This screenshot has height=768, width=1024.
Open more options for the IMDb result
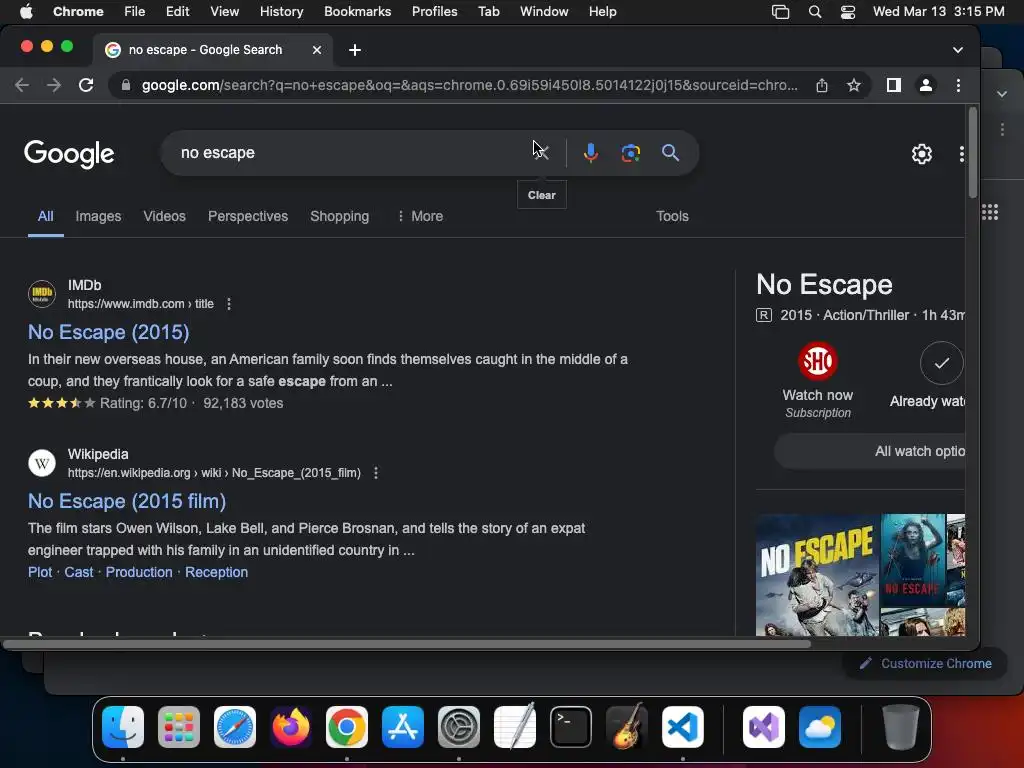229,304
